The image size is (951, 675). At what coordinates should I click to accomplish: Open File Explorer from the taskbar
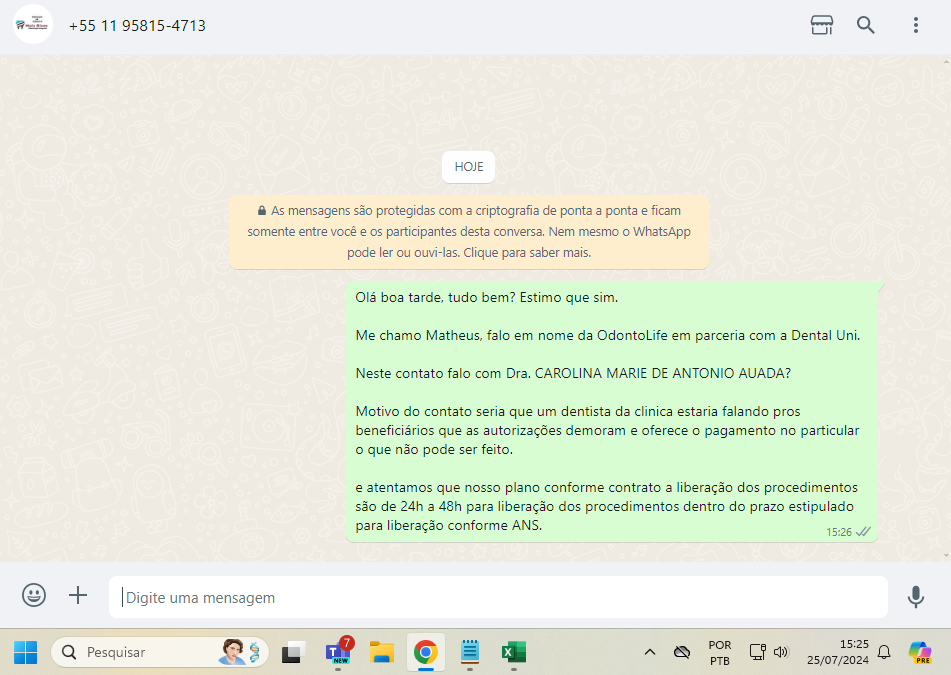(x=381, y=653)
